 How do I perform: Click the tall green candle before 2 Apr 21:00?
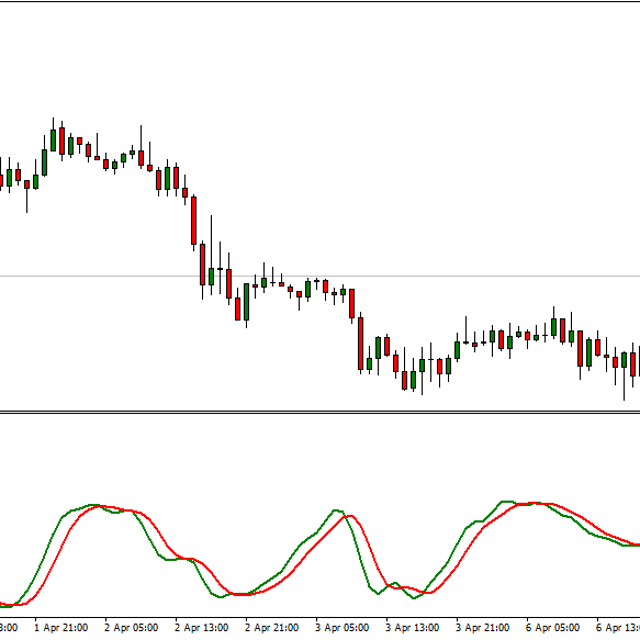point(246,302)
